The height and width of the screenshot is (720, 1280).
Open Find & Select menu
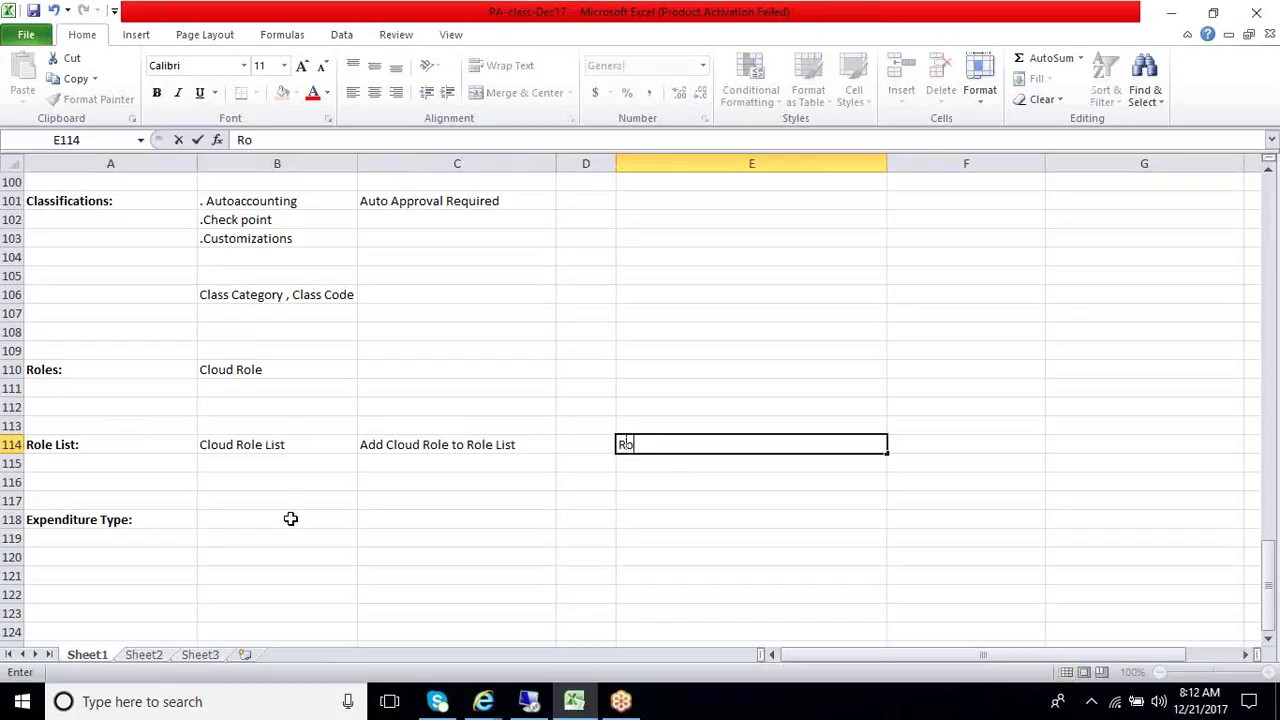1145,80
